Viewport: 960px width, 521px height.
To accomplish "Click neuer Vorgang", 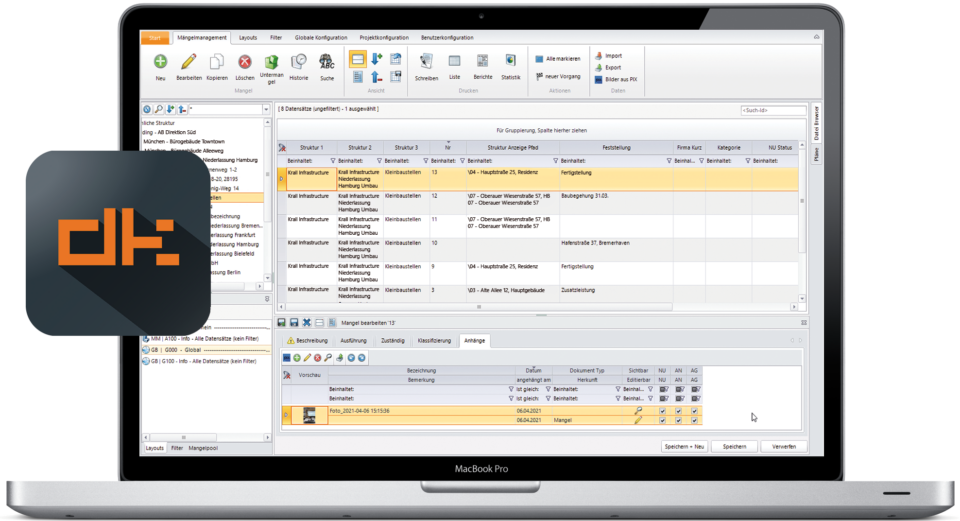I will point(558,77).
